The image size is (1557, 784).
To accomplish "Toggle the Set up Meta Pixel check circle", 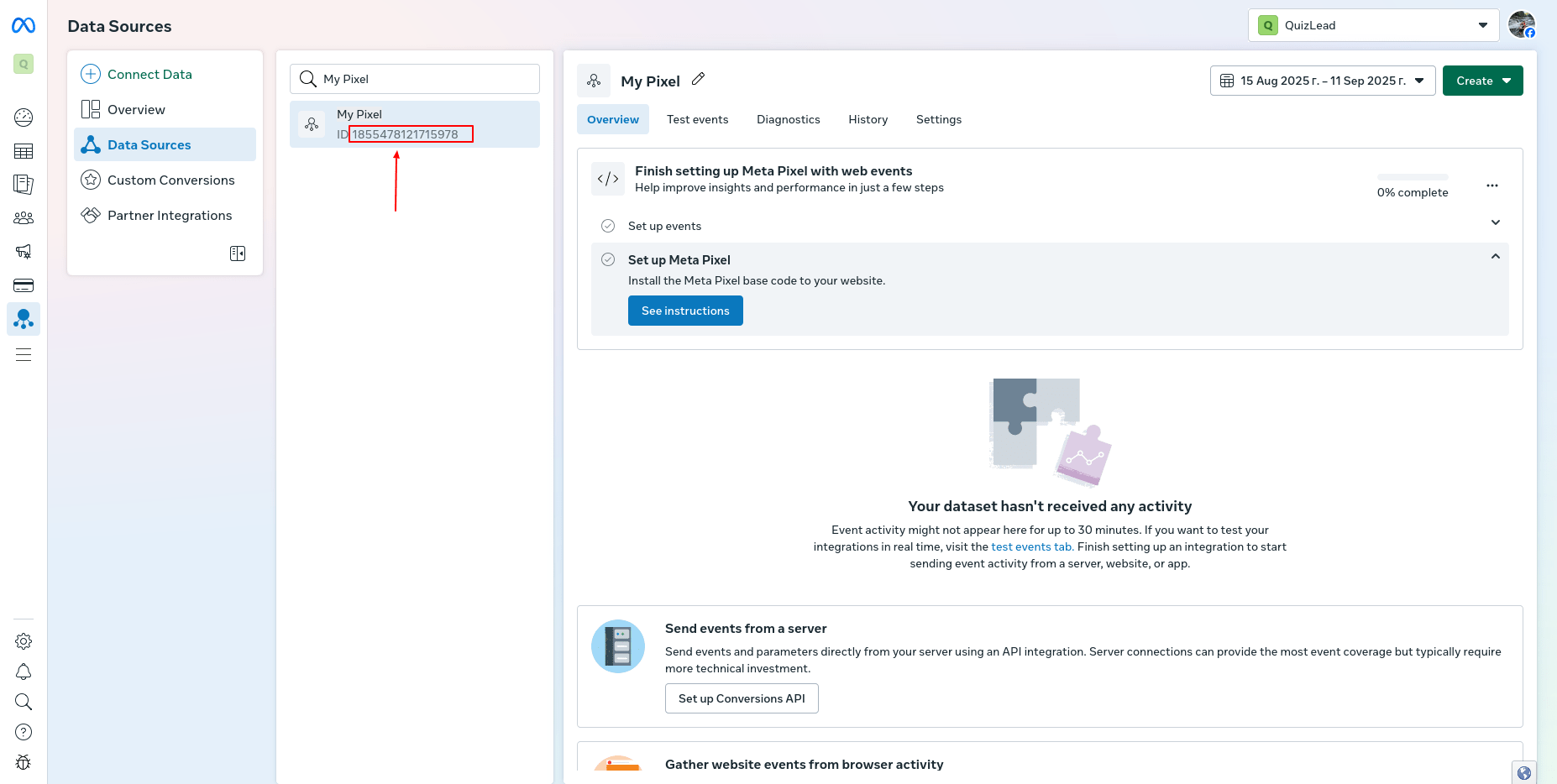I will [x=608, y=259].
